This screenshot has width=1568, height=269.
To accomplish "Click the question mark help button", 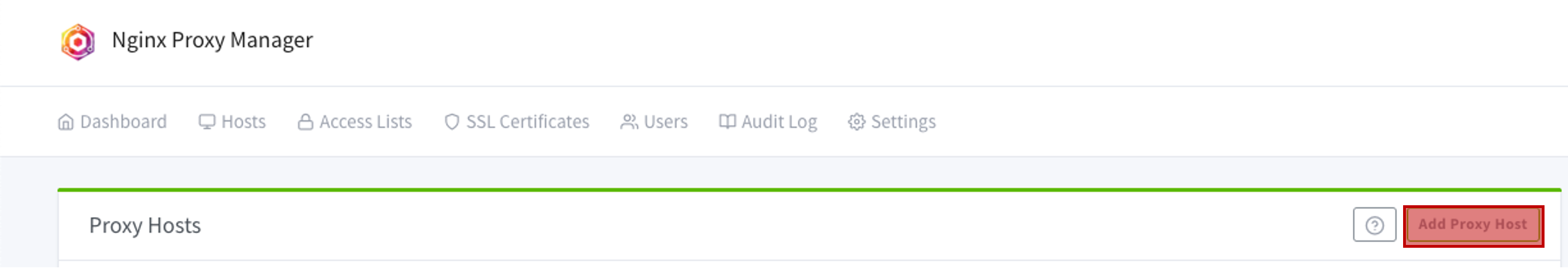I will 1375,226.
